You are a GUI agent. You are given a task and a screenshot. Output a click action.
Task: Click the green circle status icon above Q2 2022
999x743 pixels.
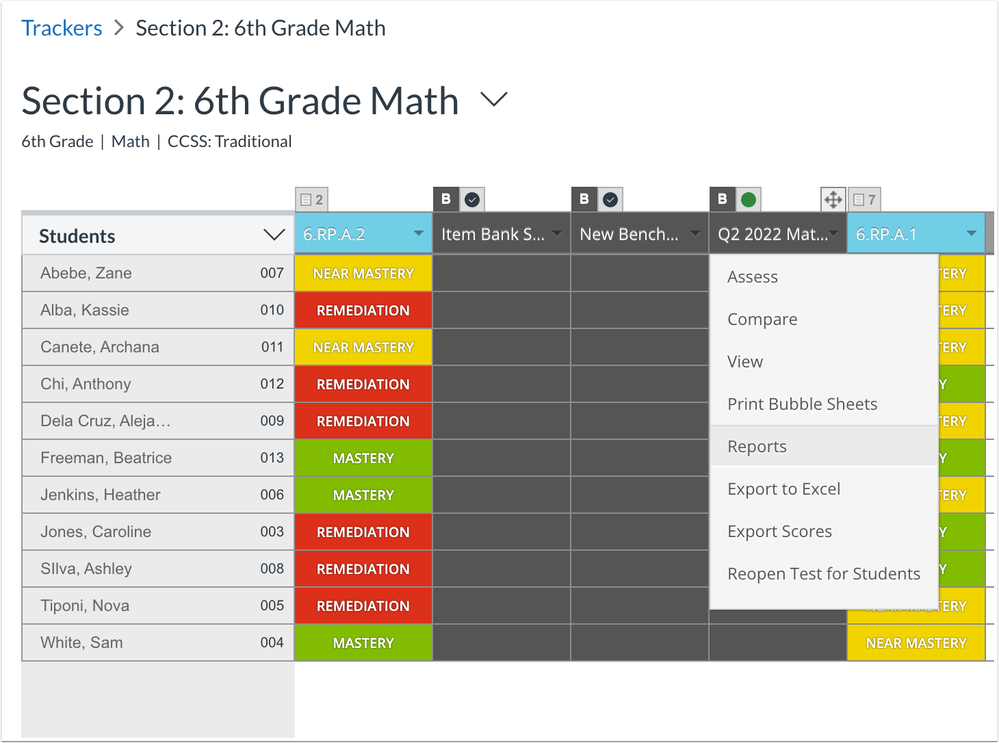coord(748,199)
